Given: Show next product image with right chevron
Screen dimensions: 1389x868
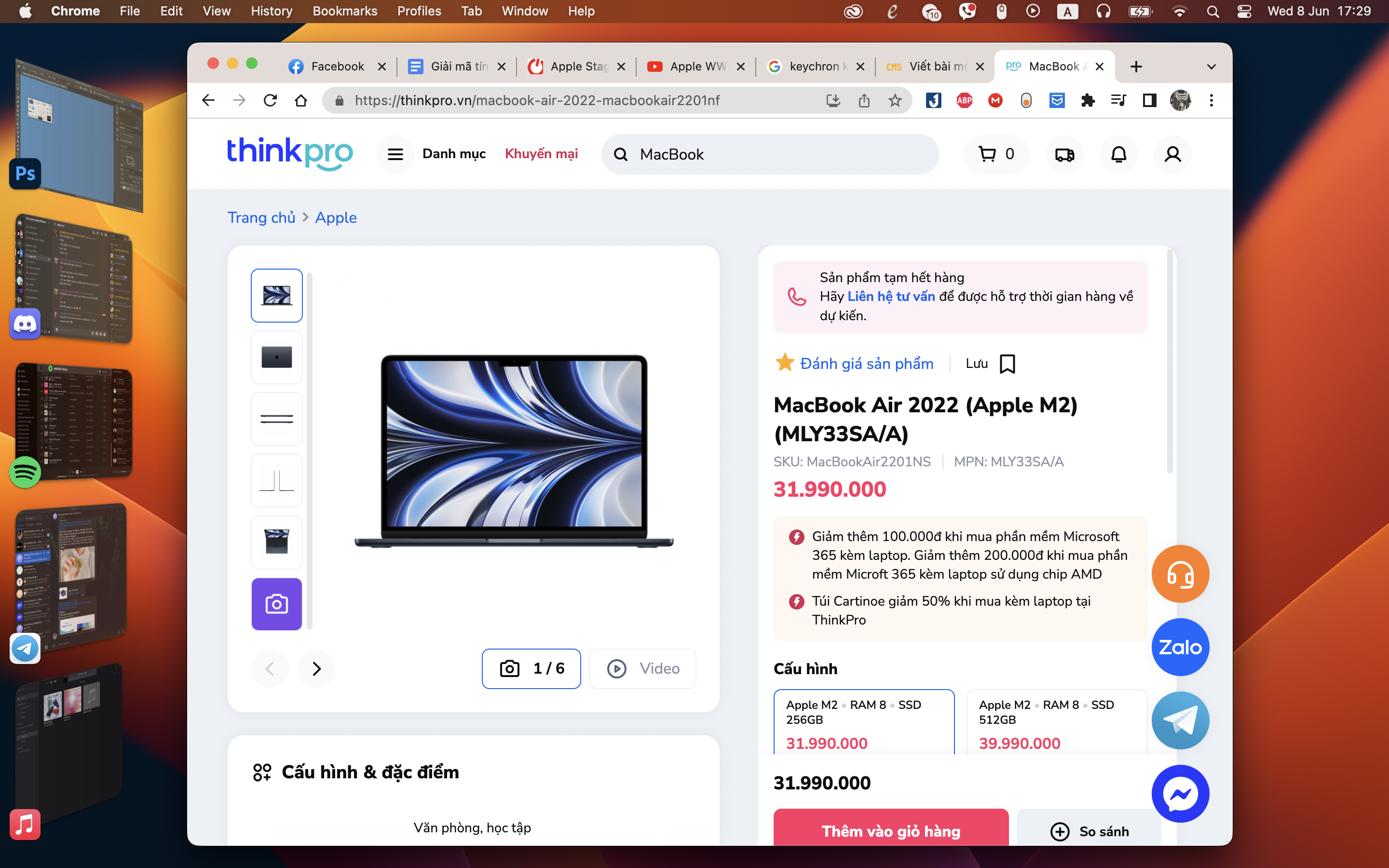Looking at the screenshot, I should point(316,669).
